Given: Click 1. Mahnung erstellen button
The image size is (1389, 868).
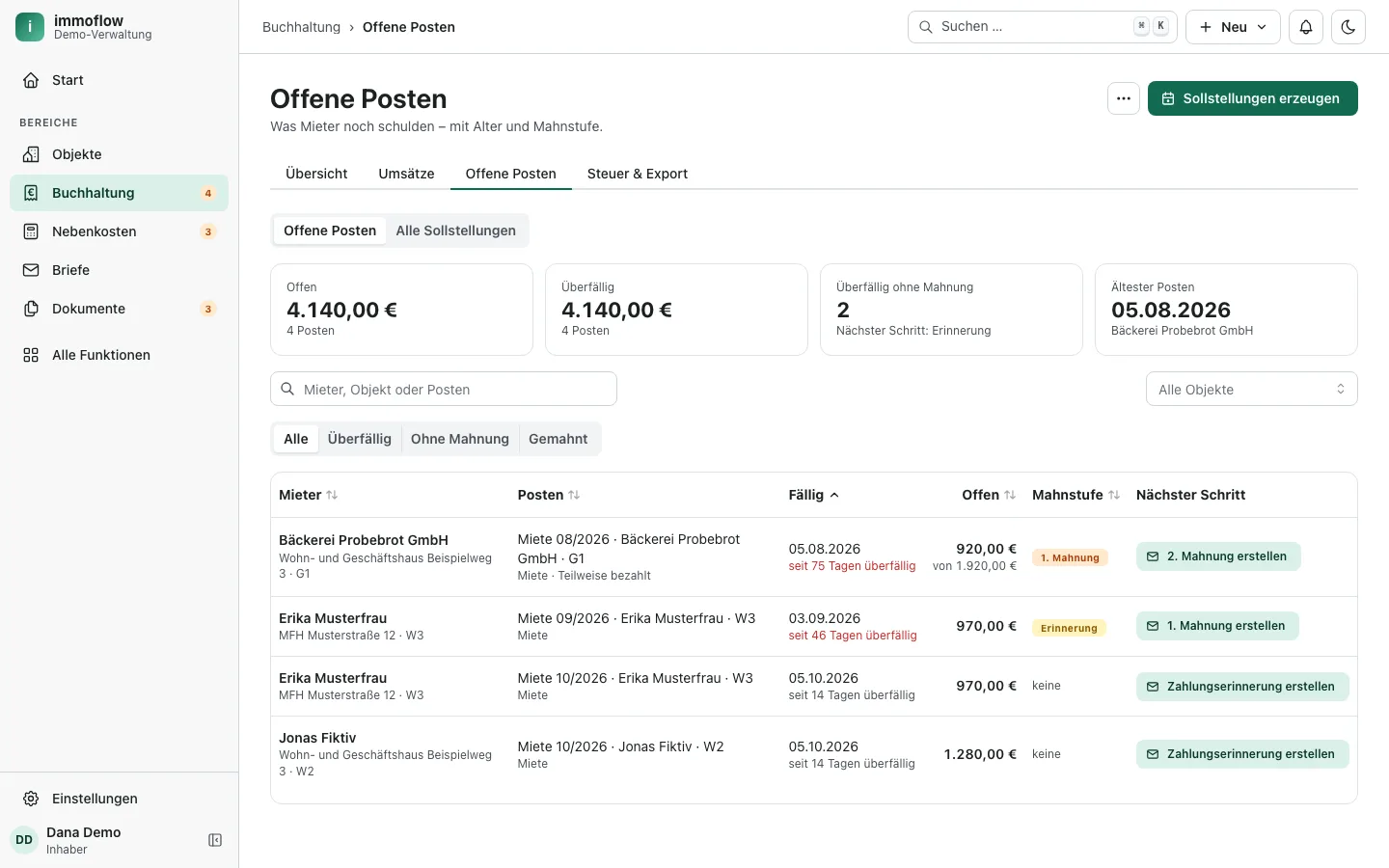Looking at the screenshot, I should tap(1217, 626).
